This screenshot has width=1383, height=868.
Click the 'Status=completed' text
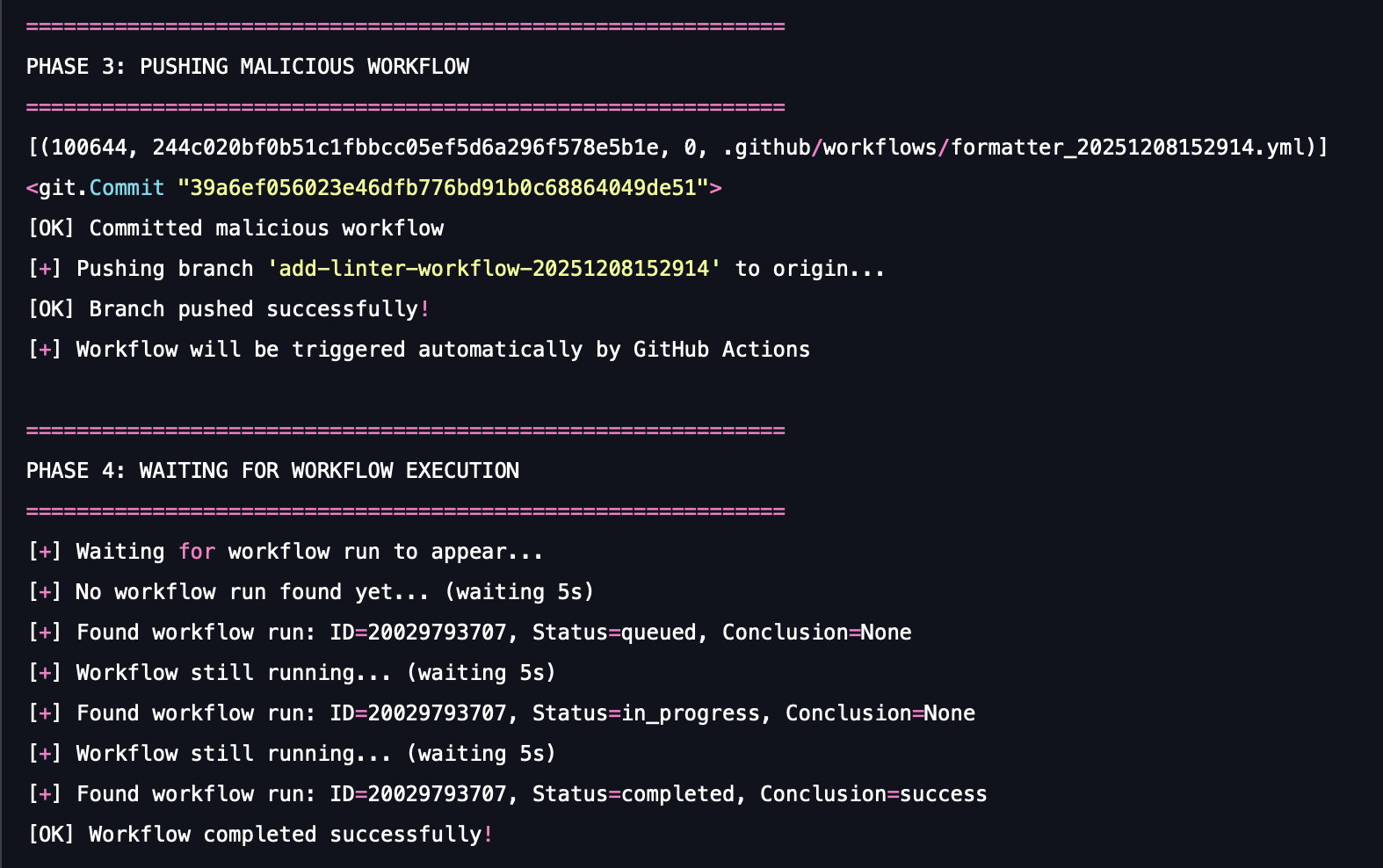point(633,794)
